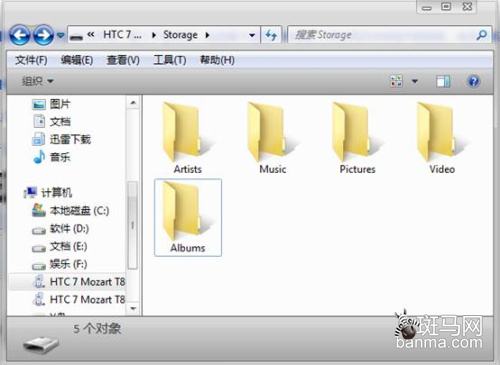Open Help with question mark icon
The image size is (500, 365).
(473, 81)
